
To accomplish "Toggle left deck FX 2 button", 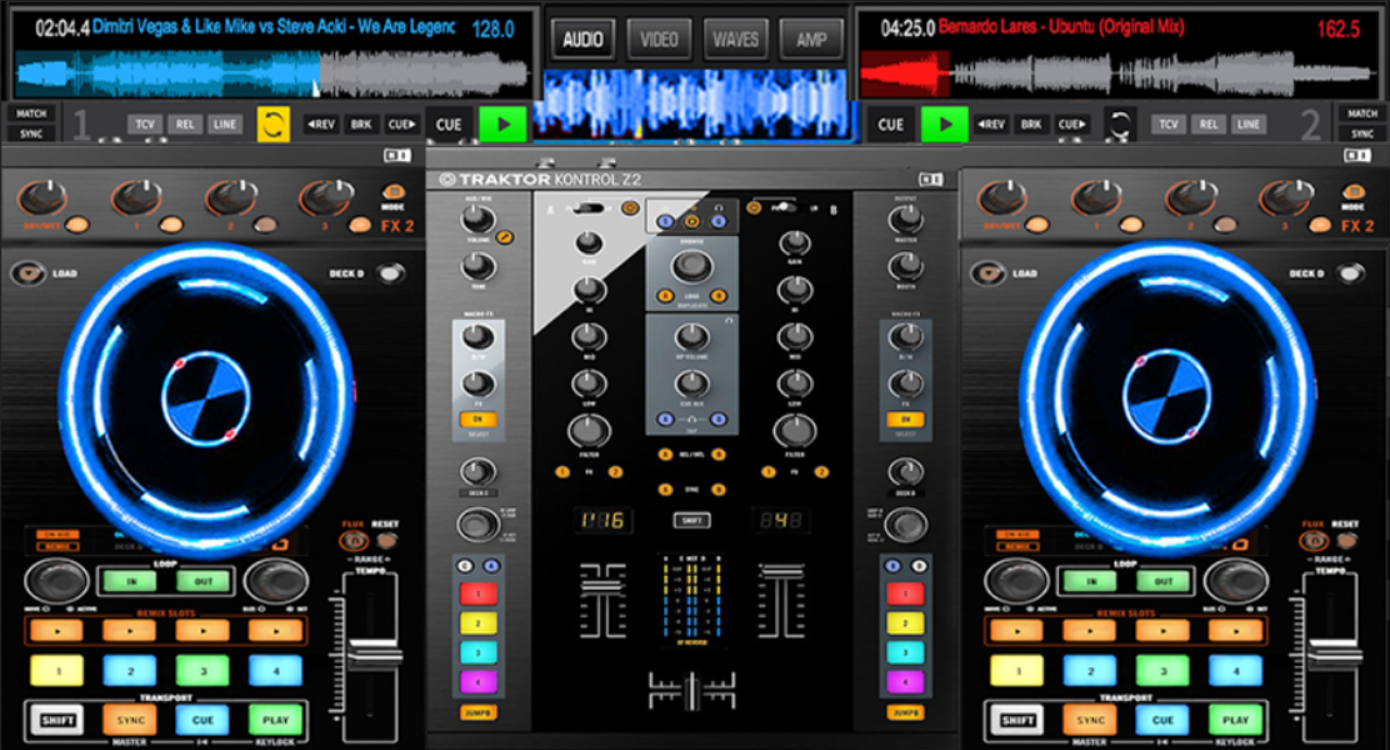I will click(265, 225).
